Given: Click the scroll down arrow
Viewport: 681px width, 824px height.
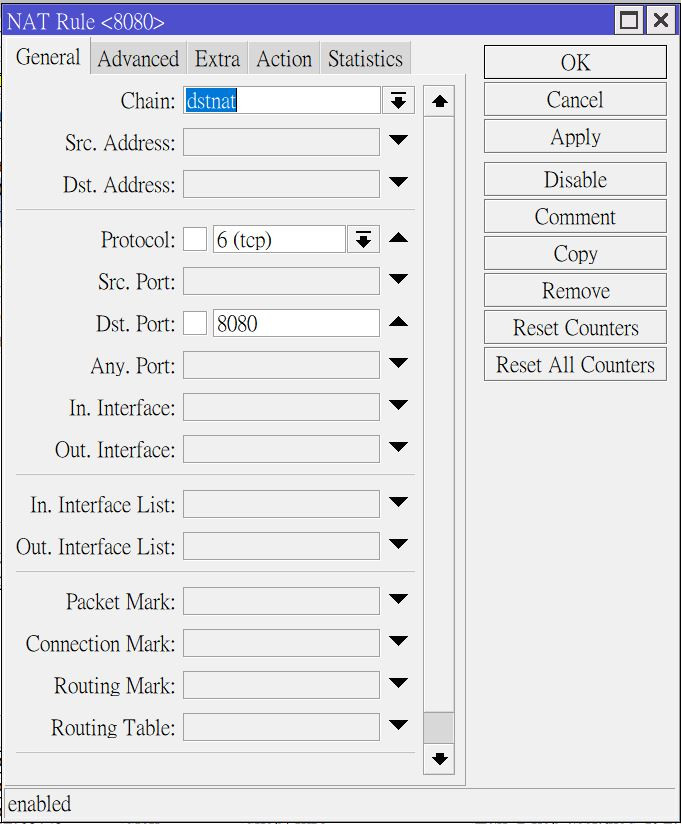Looking at the screenshot, I should click(x=439, y=758).
